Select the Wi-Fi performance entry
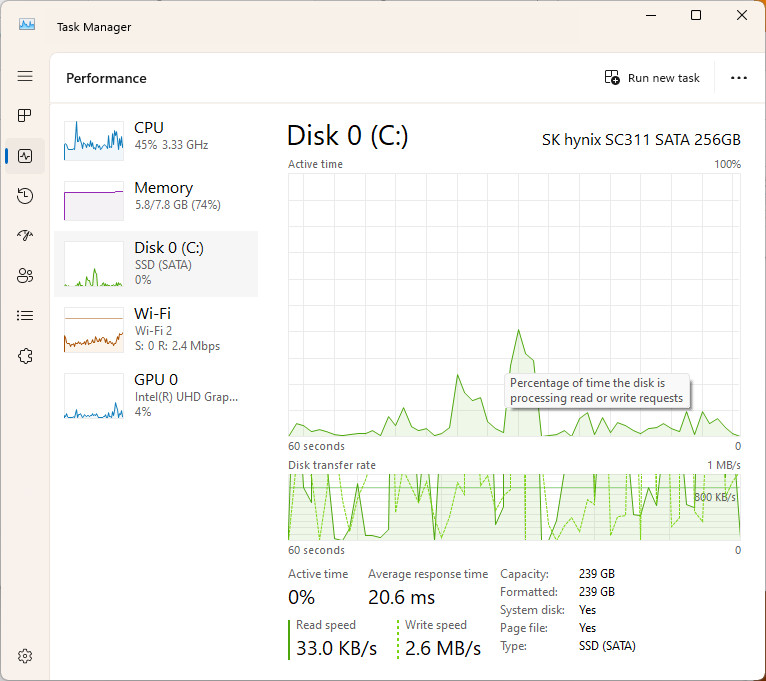Viewport: 766px width, 681px height. point(156,330)
